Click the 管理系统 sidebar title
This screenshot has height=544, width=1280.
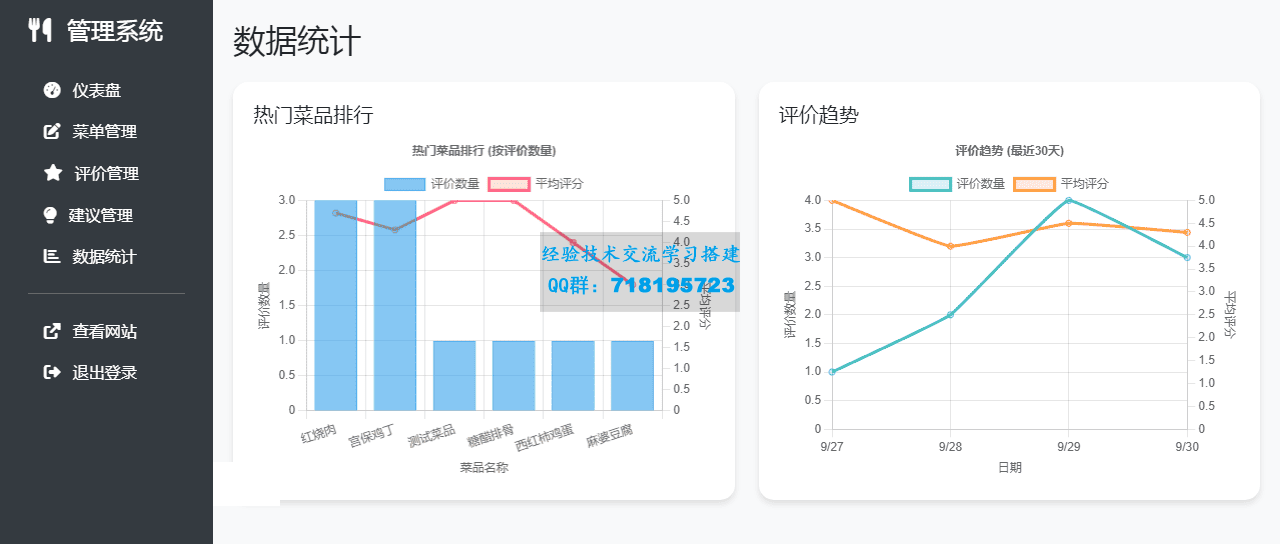tap(115, 31)
